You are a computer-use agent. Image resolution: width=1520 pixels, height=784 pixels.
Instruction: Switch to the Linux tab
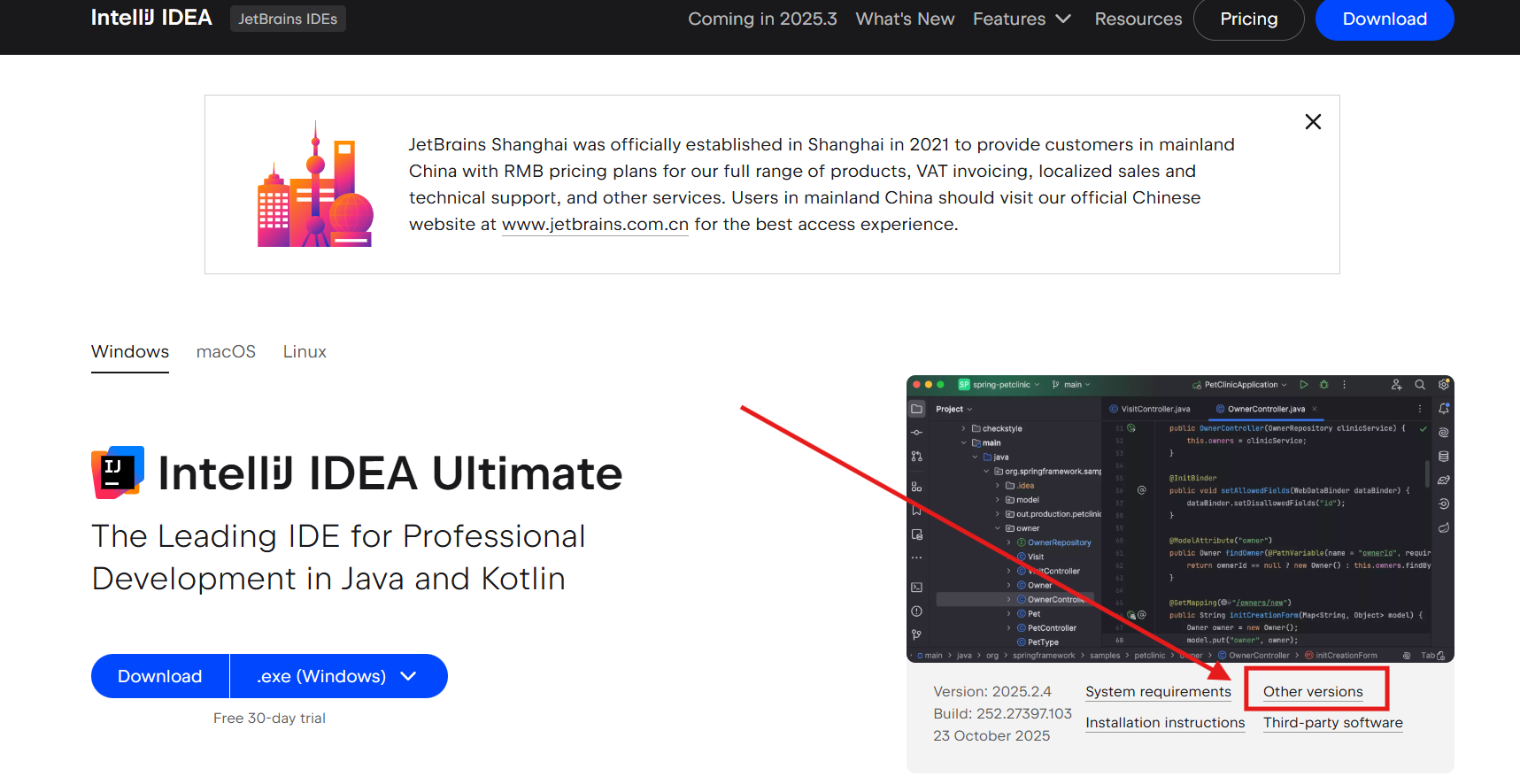305,352
